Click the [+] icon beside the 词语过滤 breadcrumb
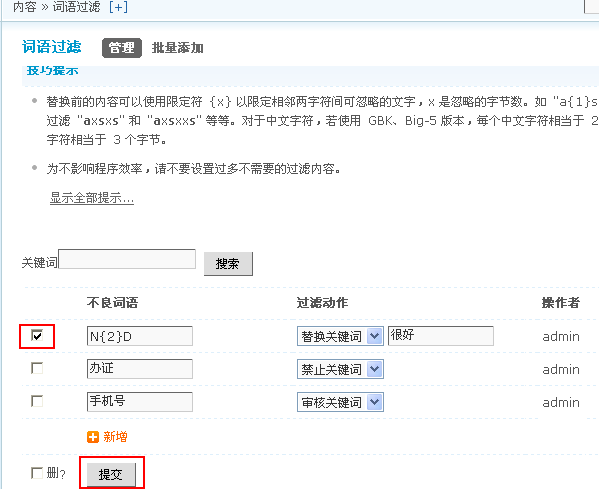599x489 pixels. point(118,7)
